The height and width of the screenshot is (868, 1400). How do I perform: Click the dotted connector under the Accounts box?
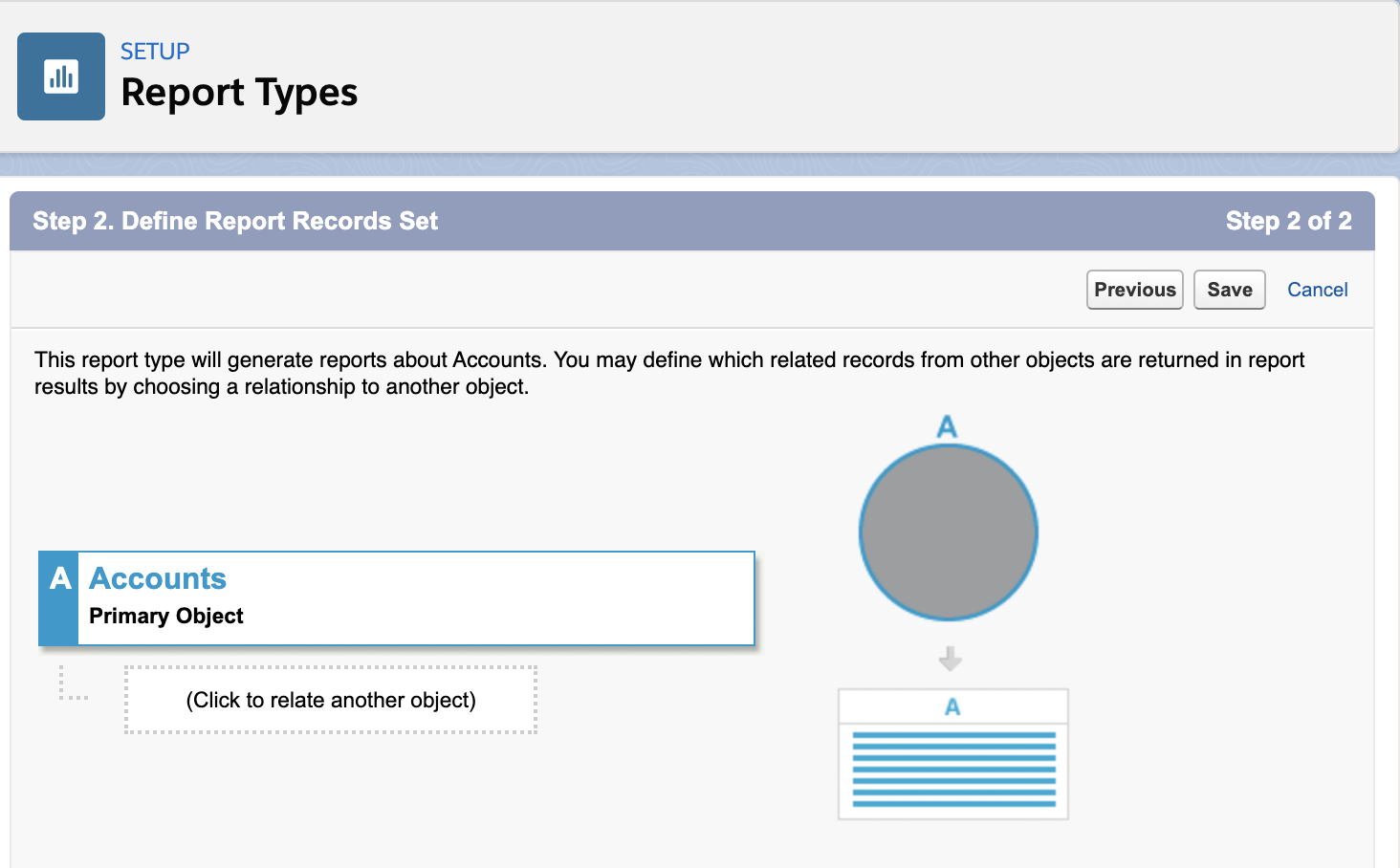tap(73, 684)
